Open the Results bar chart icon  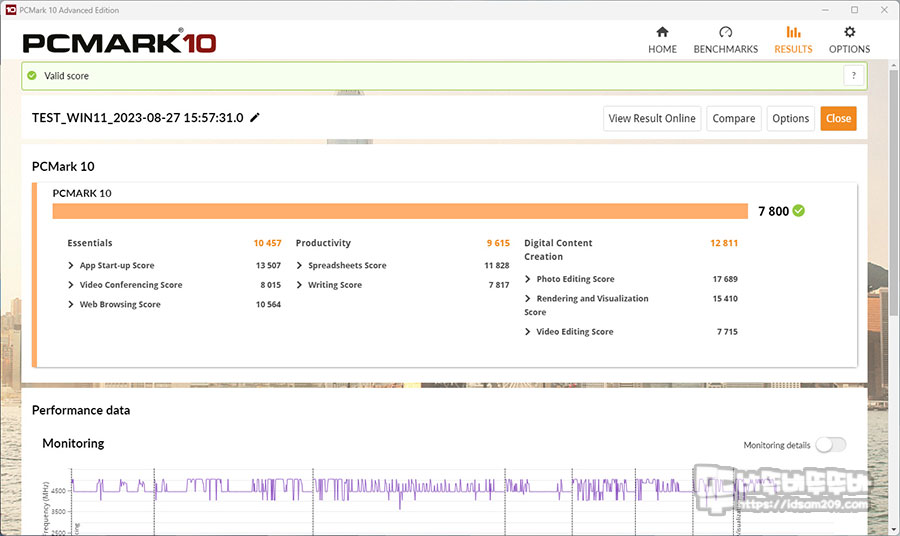793,32
